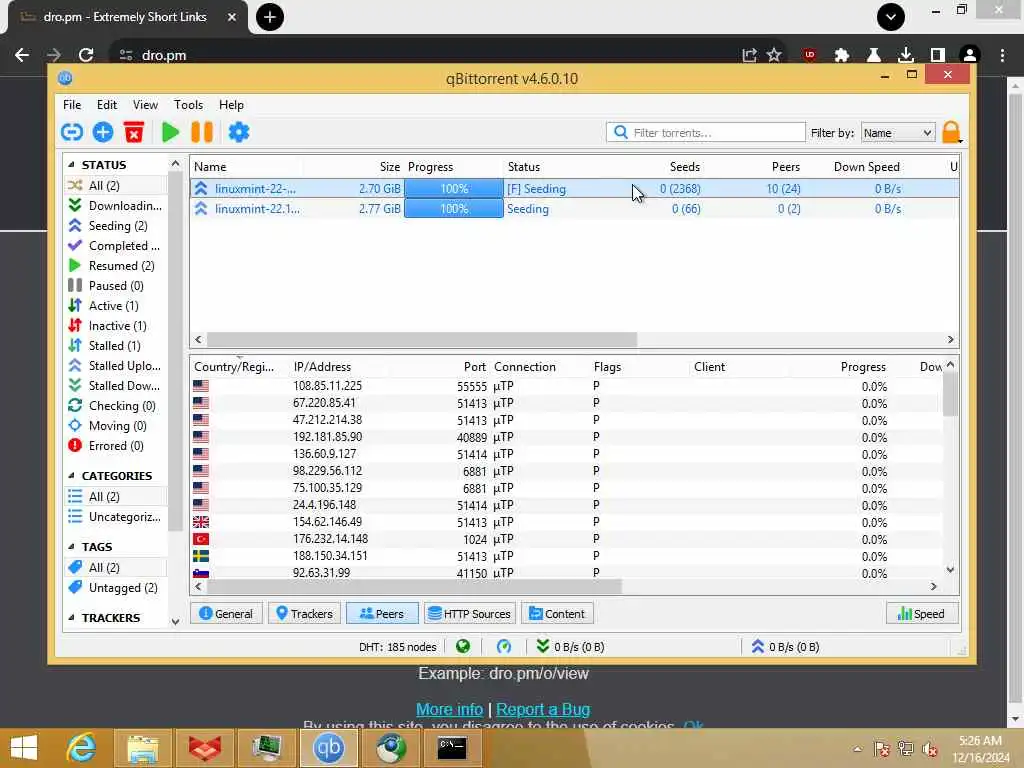Screen dimensions: 1024x768
Task: Select peer 108.85.11.225
Action: pos(567,386)
